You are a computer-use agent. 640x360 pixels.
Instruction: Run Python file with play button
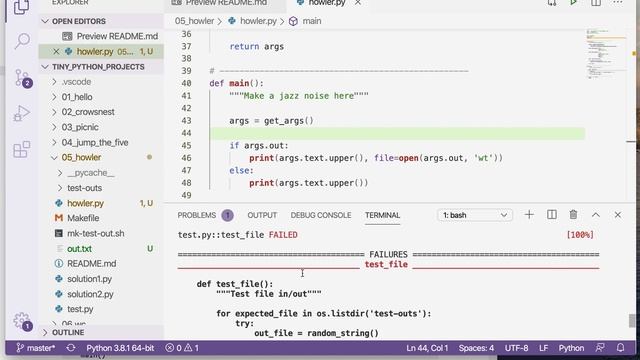pos(573,3)
